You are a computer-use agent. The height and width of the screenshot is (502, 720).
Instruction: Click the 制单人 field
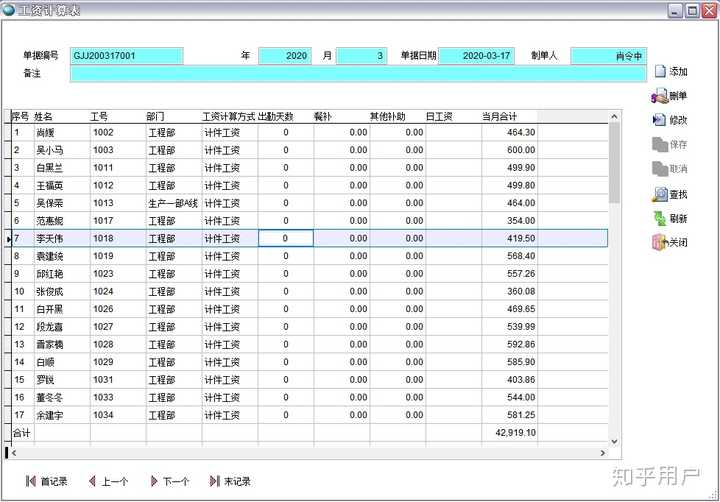608,56
